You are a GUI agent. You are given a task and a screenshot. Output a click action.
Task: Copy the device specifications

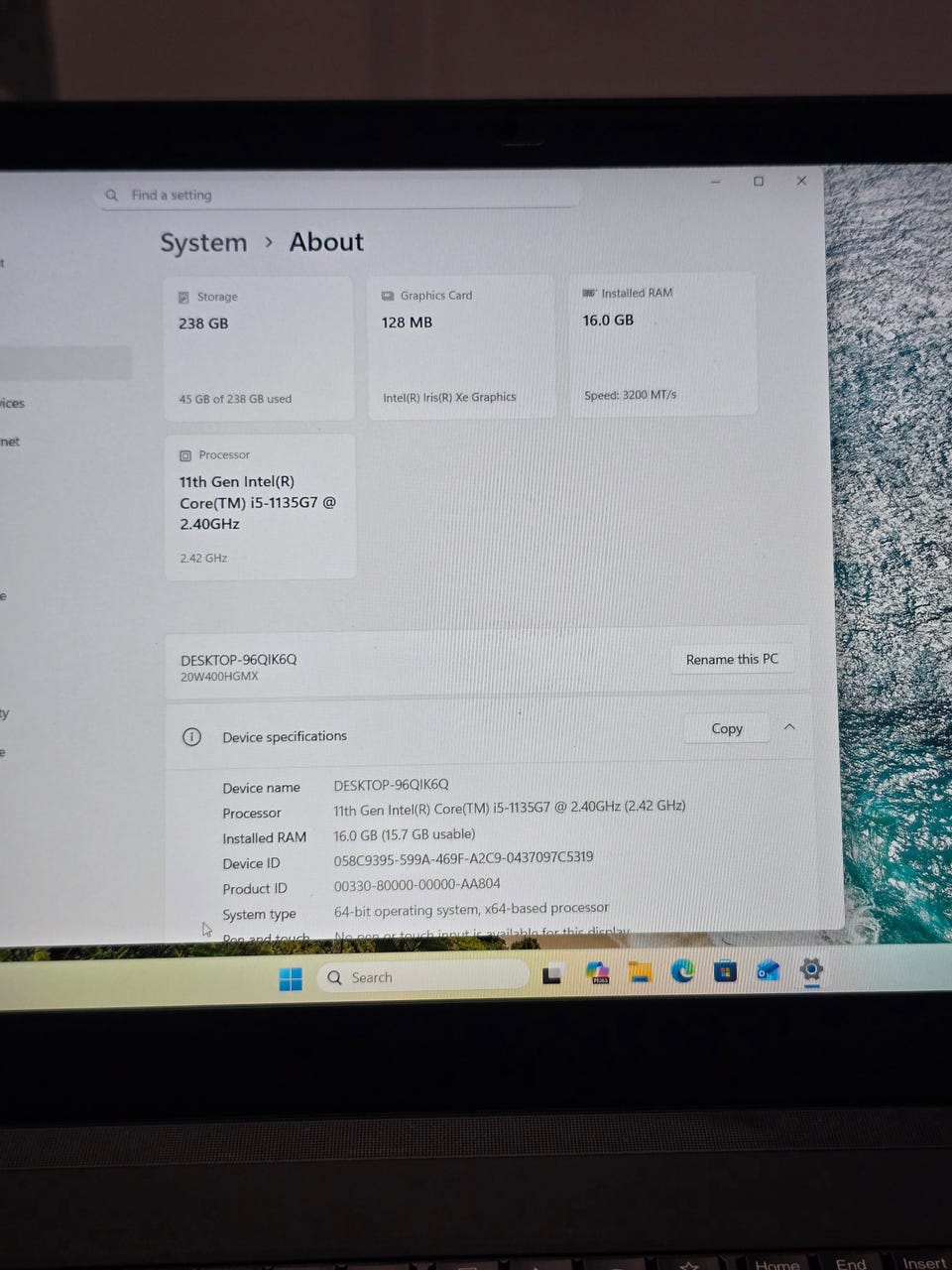727,728
